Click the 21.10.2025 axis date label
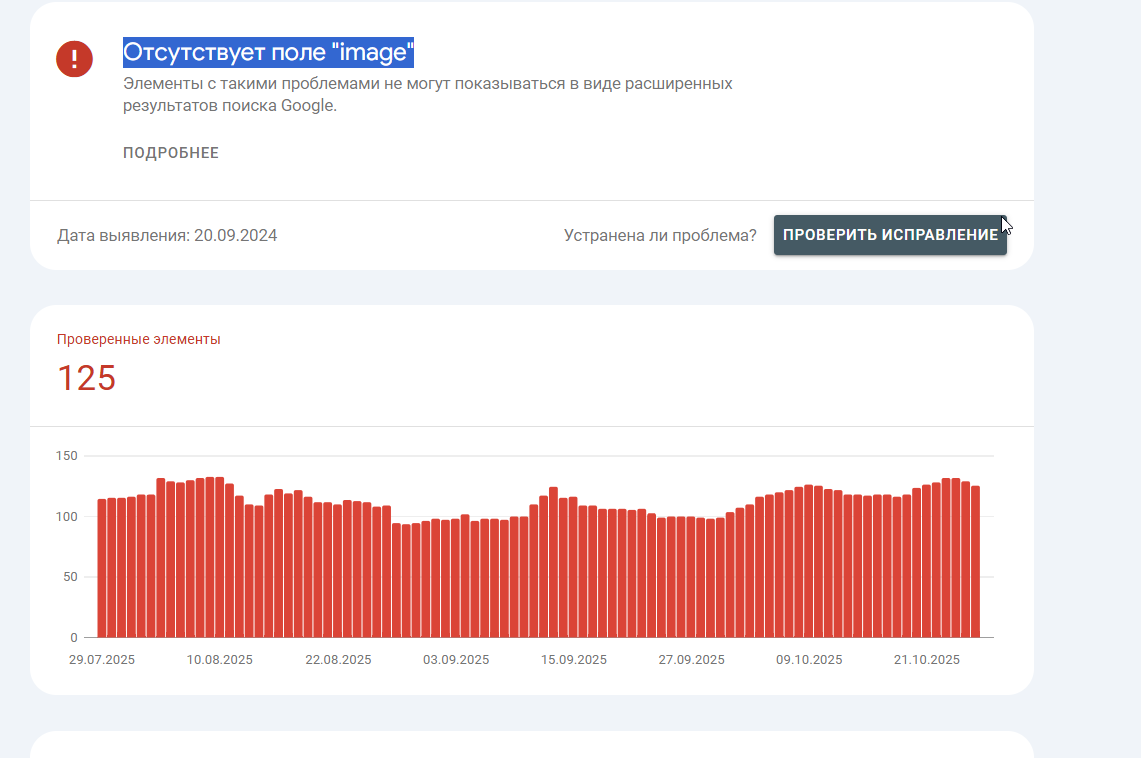The image size is (1141, 758). (x=927, y=660)
